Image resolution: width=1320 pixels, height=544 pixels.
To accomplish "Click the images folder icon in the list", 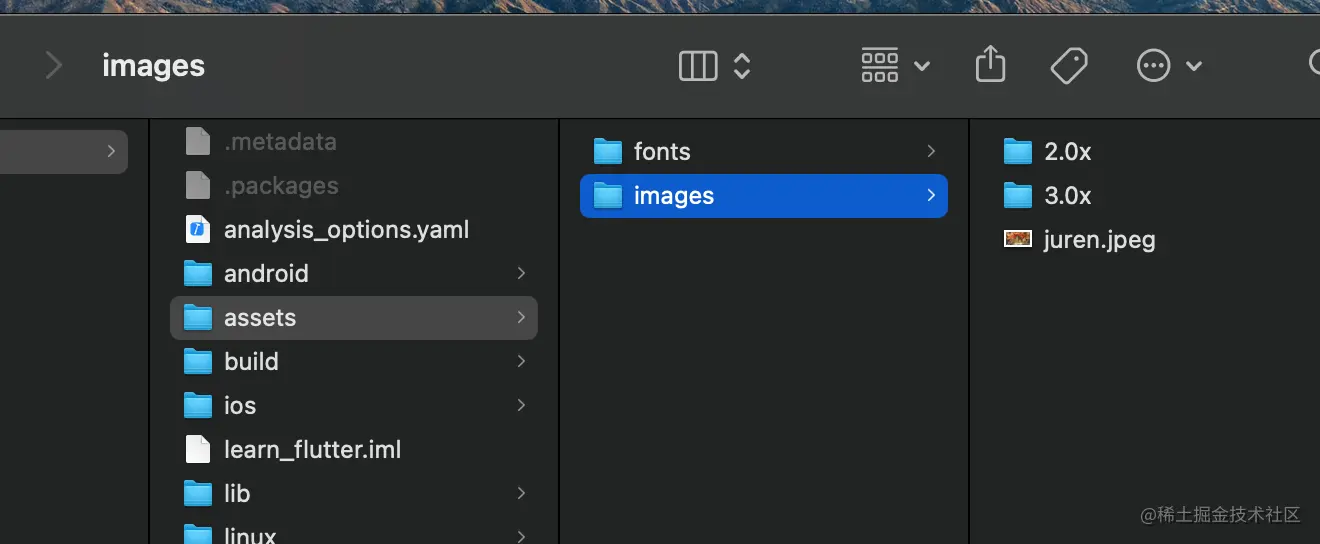I will point(608,196).
